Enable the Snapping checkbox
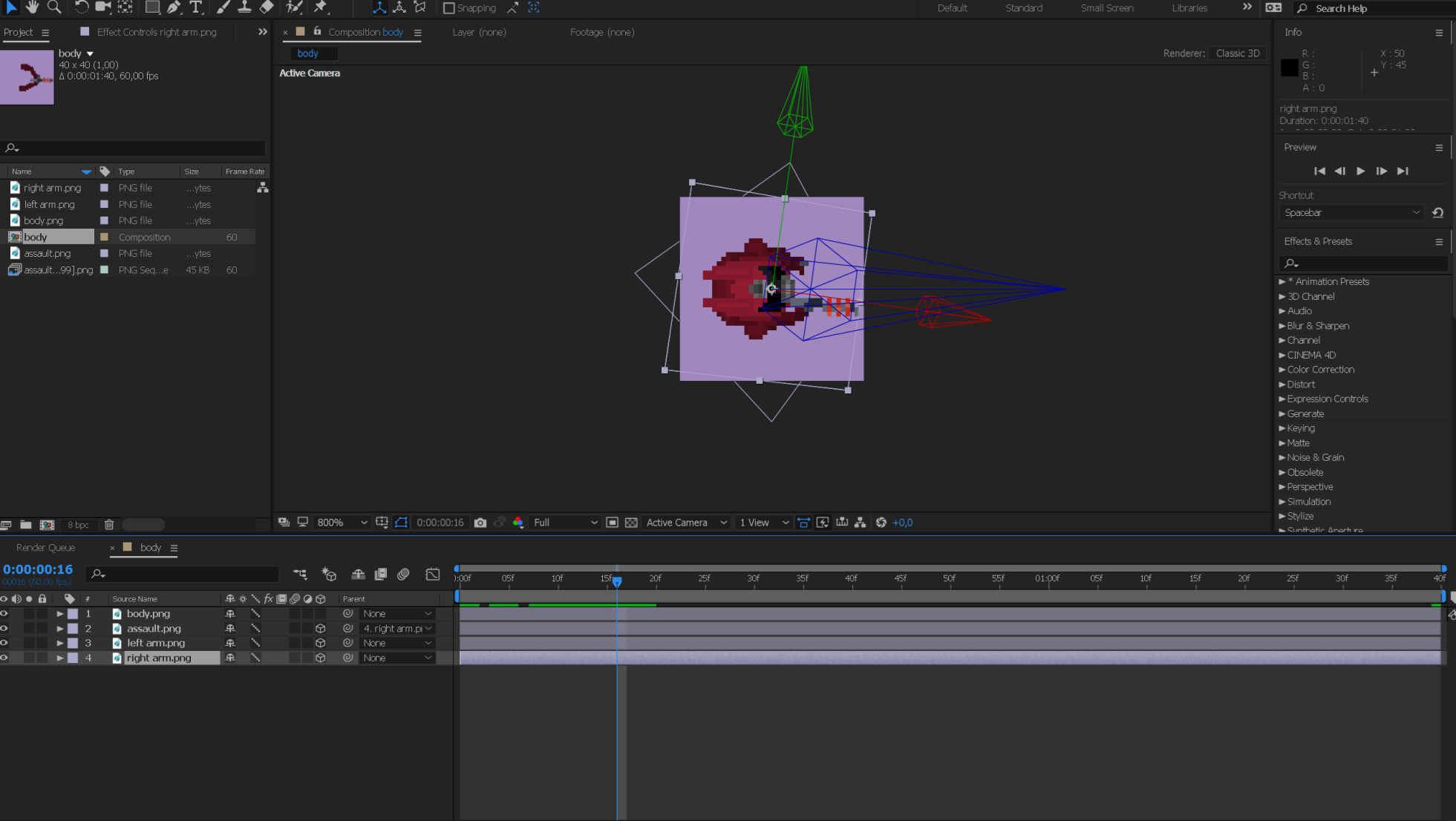 (448, 8)
